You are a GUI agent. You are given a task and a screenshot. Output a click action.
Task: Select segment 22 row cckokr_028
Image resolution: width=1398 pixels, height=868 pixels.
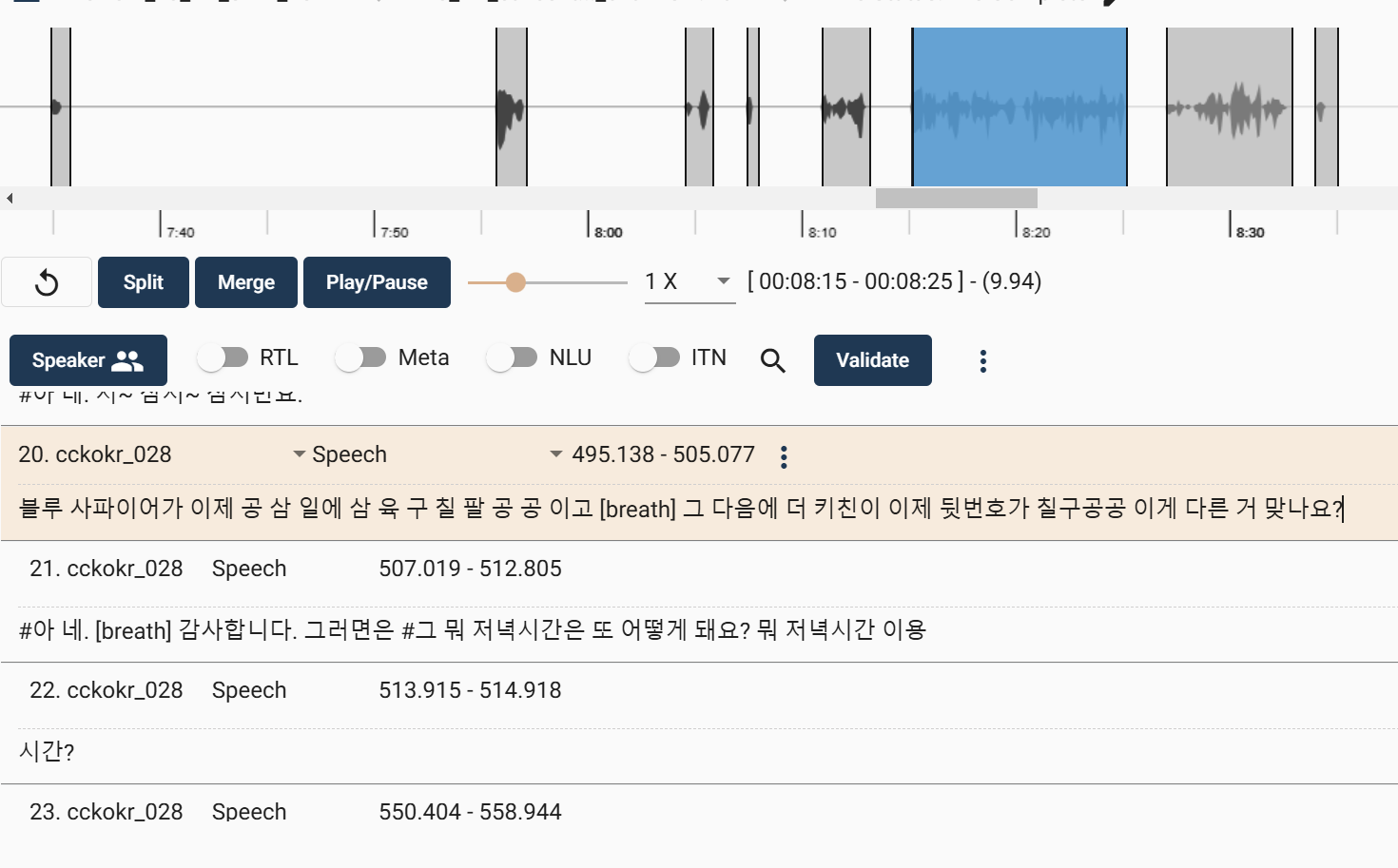click(x=106, y=690)
